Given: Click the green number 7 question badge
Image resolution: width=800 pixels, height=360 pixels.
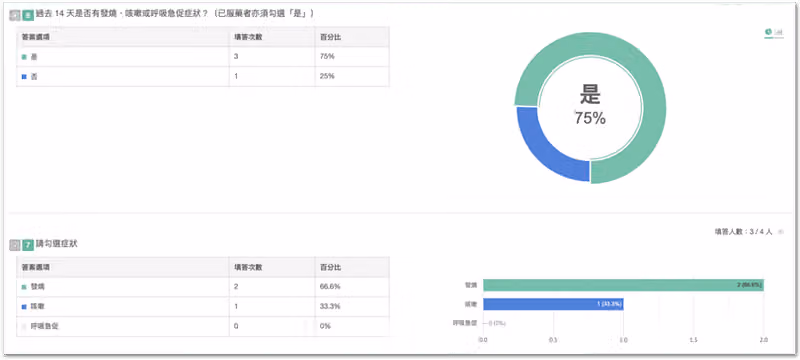Looking at the screenshot, I should point(28,245).
